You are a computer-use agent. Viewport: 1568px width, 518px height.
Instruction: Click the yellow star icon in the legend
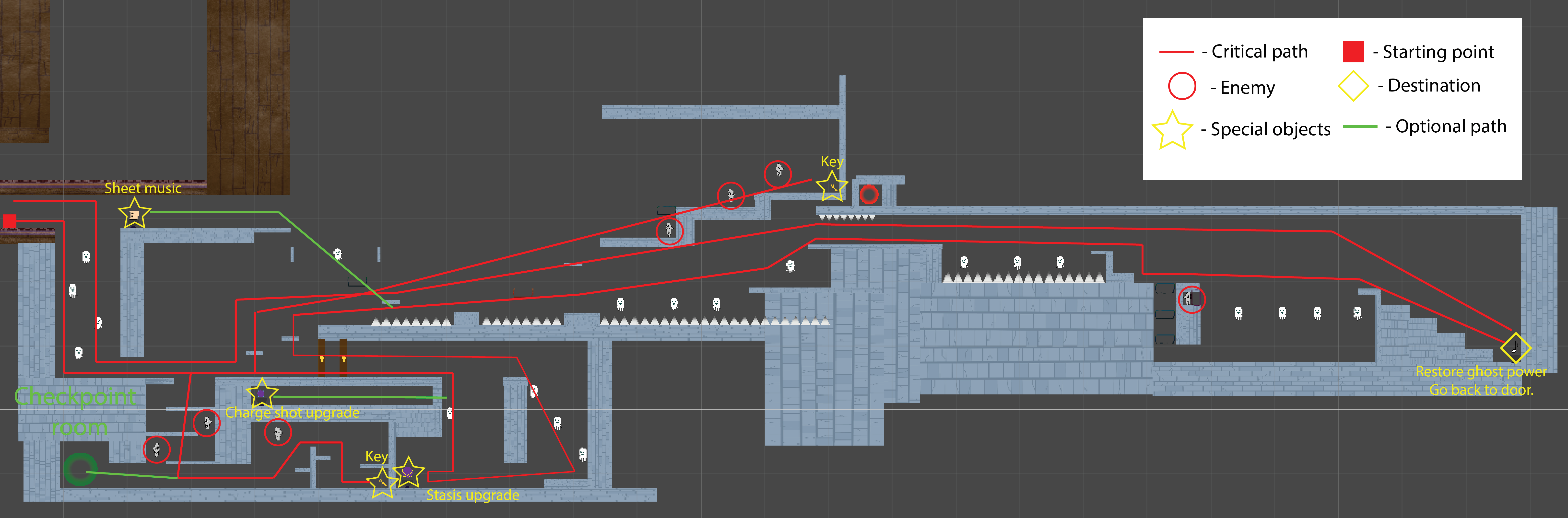click(1172, 130)
